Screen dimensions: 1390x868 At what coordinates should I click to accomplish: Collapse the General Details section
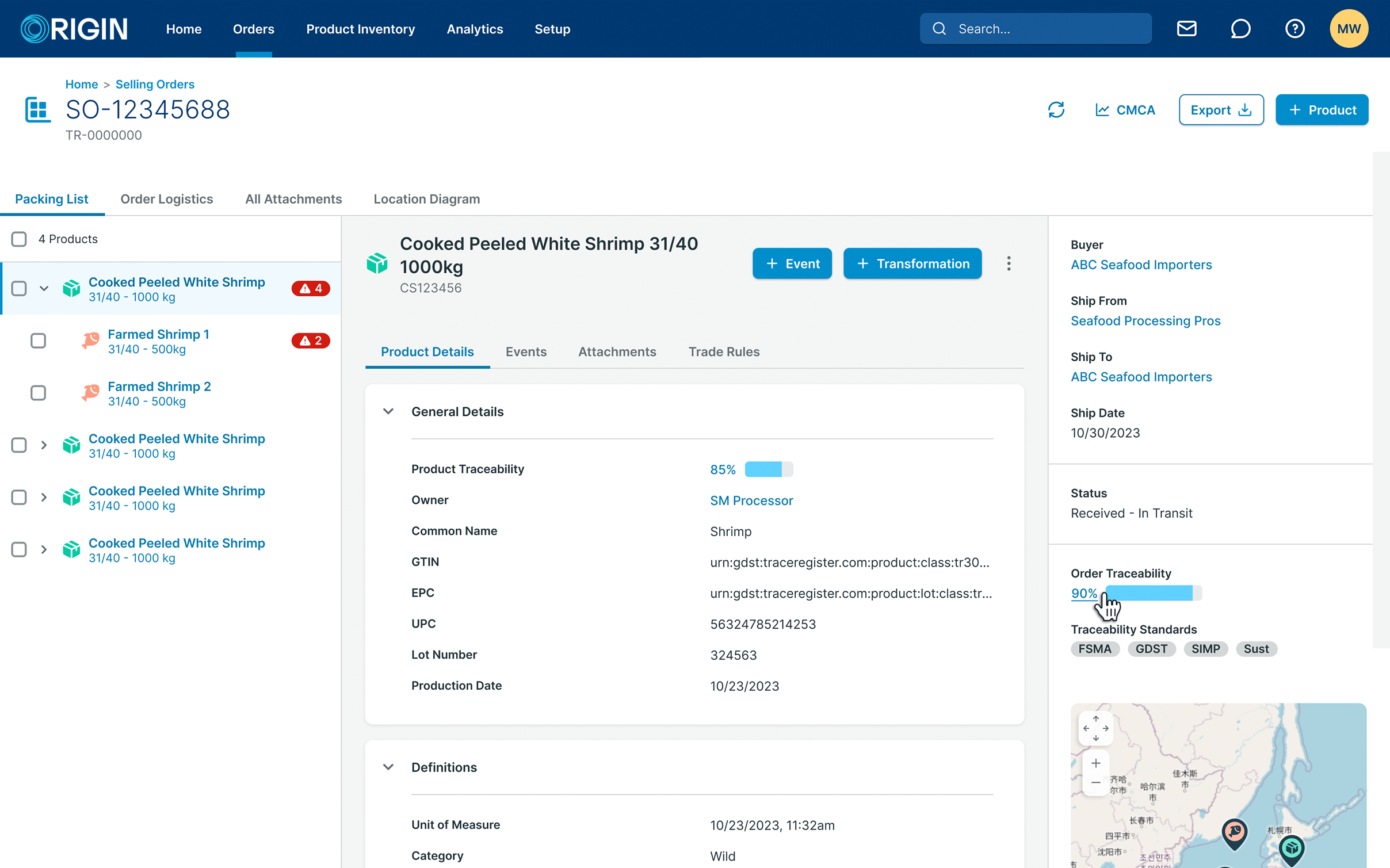point(388,412)
